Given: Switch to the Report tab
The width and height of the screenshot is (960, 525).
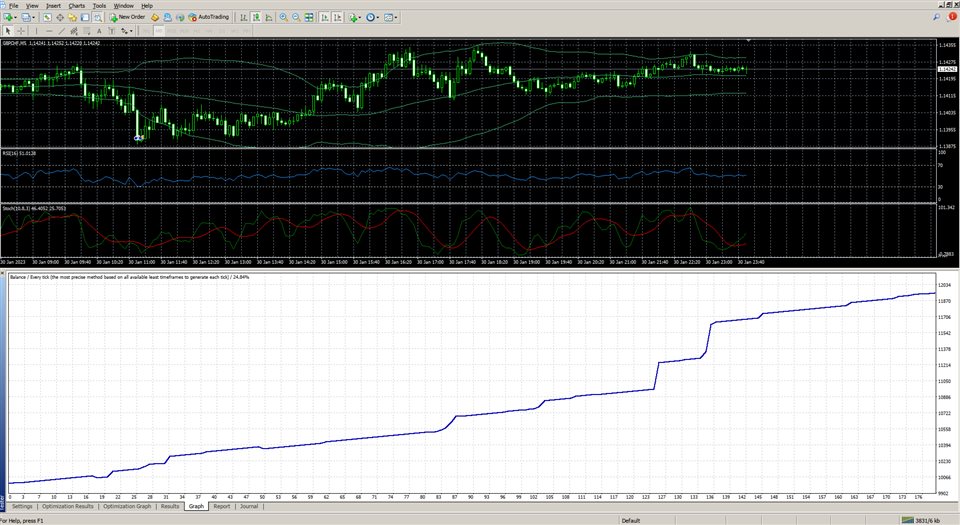Looking at the screenshot, I should [x=222, y=507].
